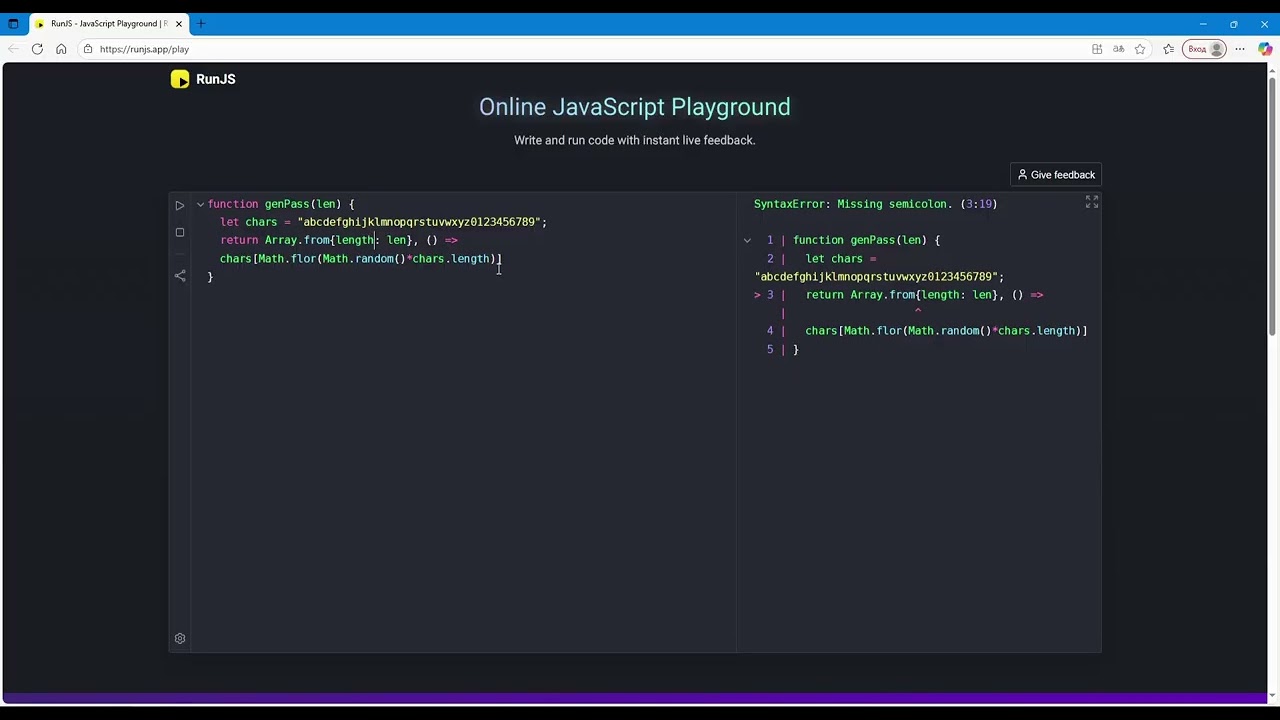Open editor settings gear icon
This screenshot has width=1280, height=720.
tap(180, 638)
